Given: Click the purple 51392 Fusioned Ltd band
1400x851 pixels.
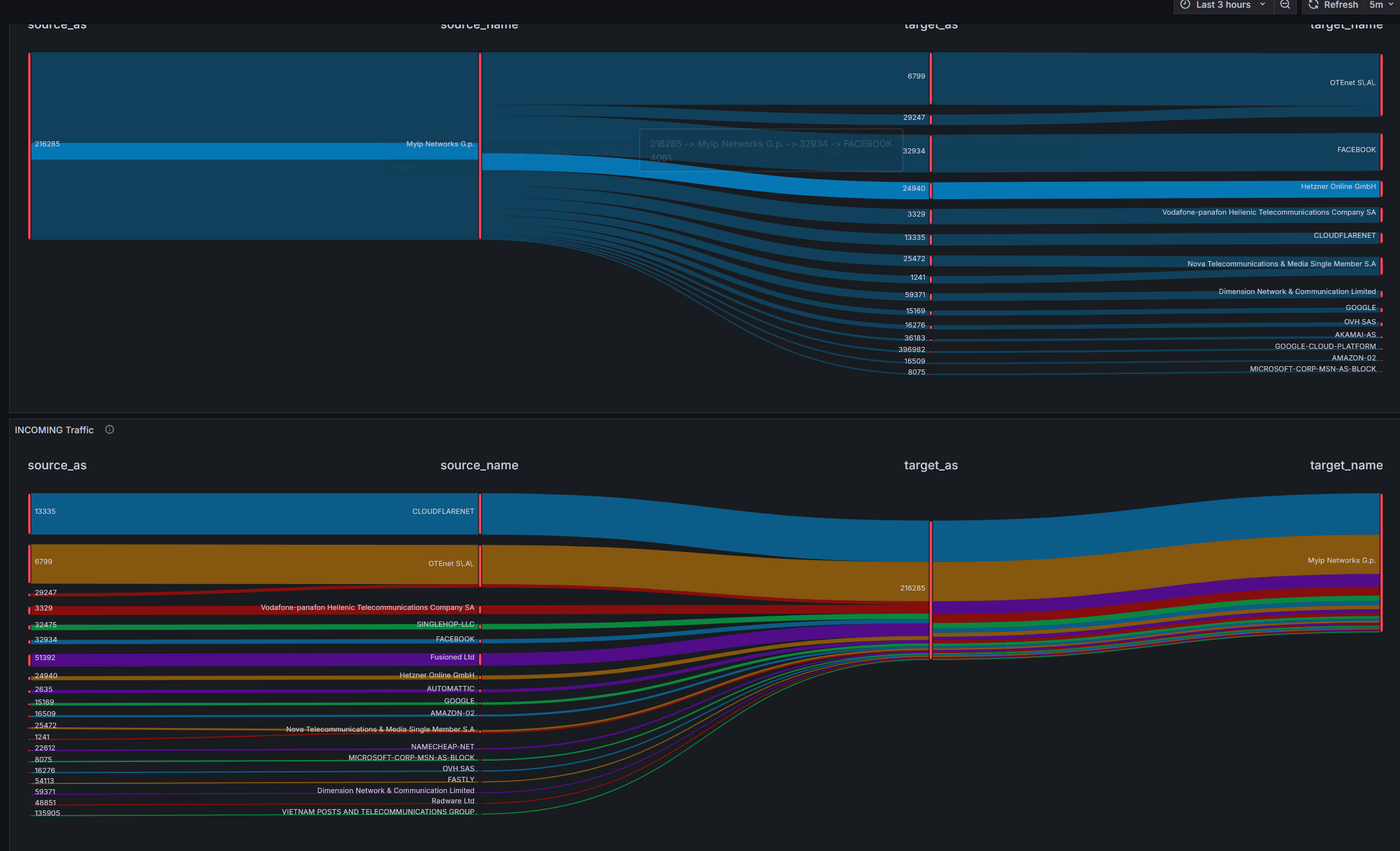Looking at the screenshot, I should [x=255, y=660].
